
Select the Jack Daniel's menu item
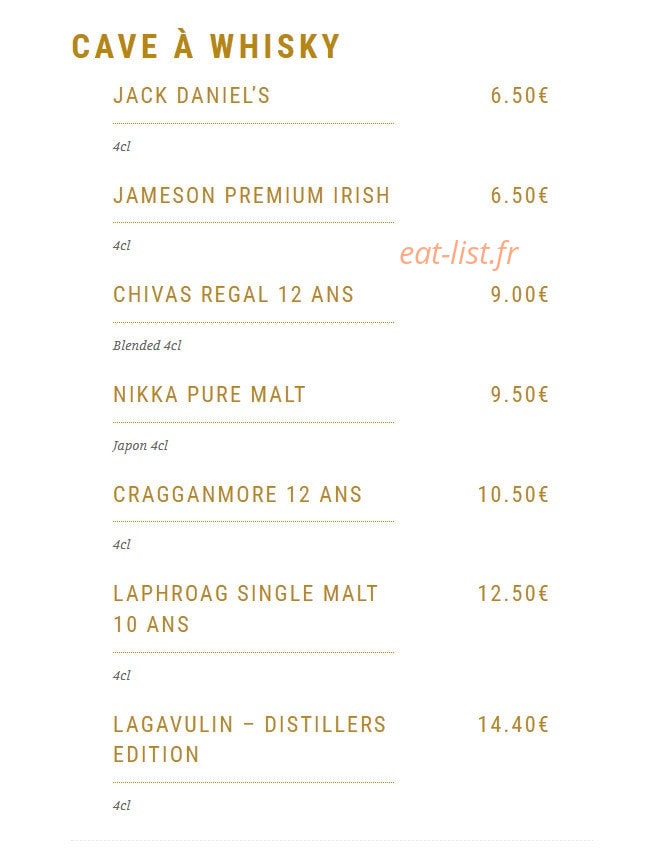[x=191, y=96]
